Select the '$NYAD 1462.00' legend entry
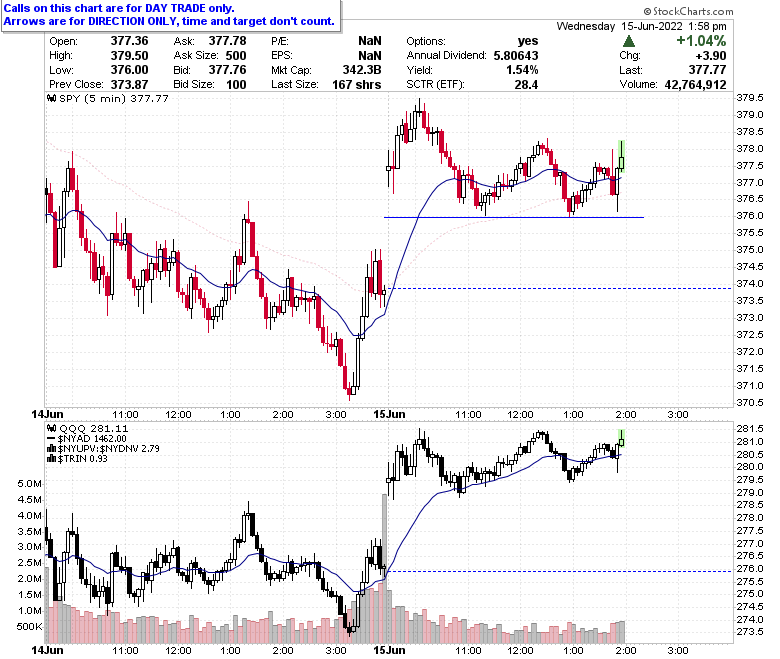The image size is (780, 659). click(93, 439)
